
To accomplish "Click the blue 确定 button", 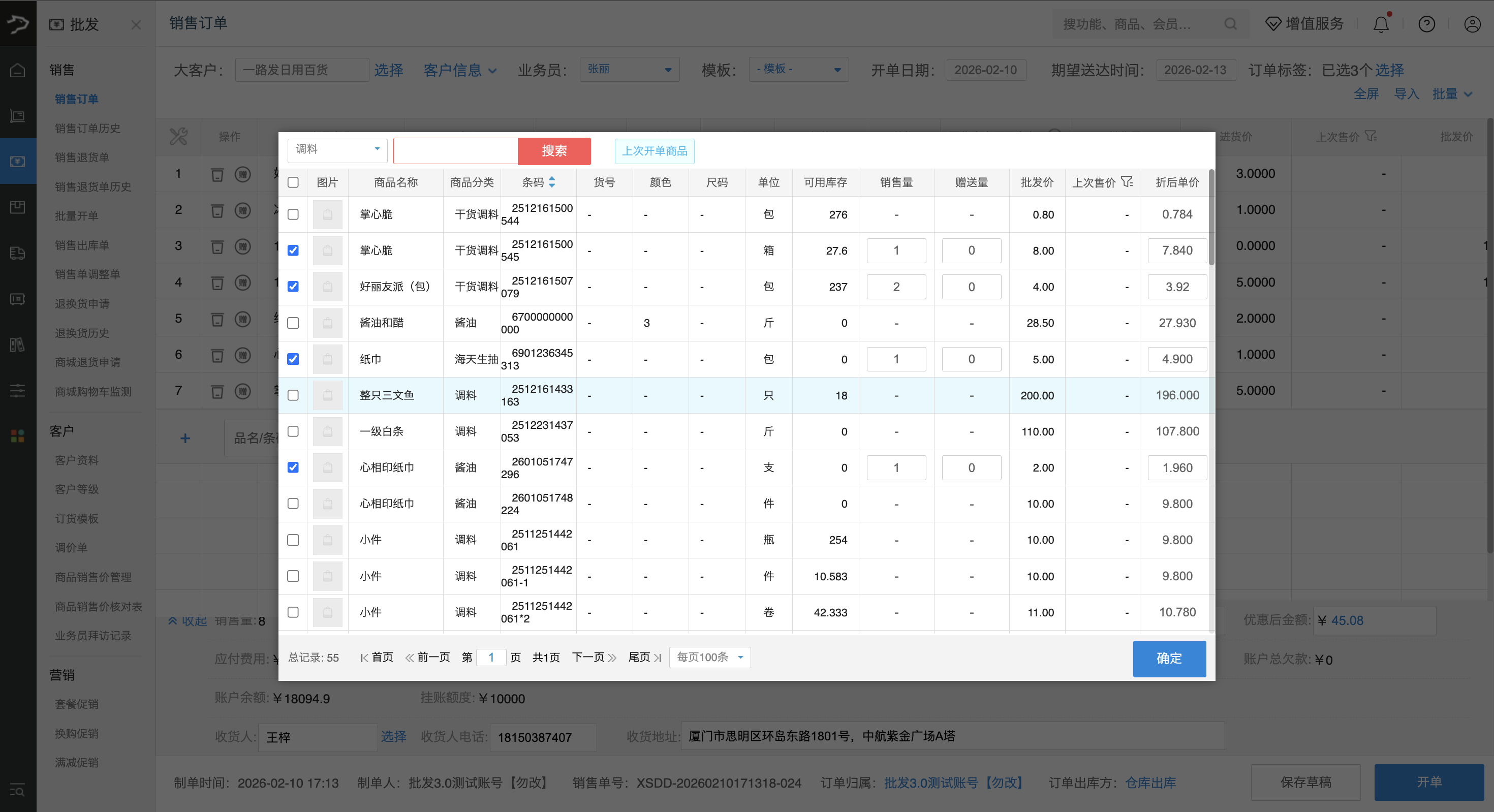I will point(1169,659).
